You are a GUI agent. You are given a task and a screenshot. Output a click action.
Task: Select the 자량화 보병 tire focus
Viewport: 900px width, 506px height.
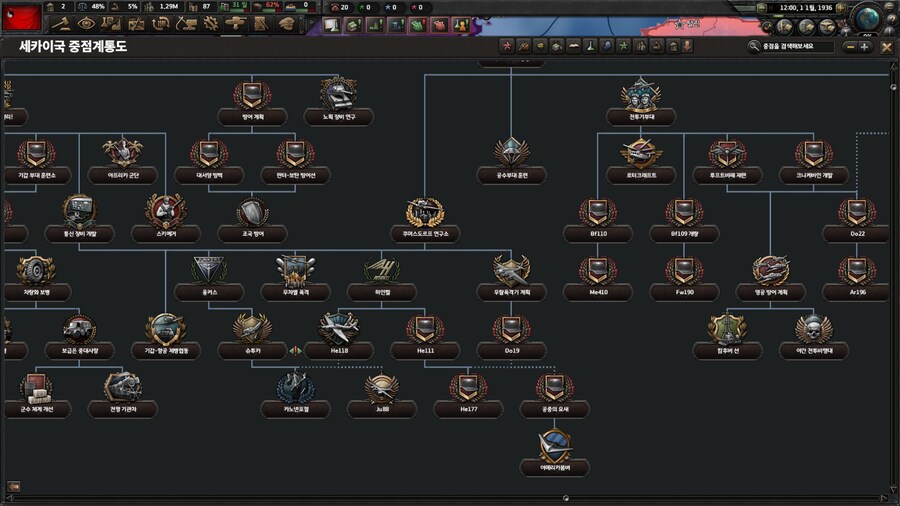click(x=38, y=270)
